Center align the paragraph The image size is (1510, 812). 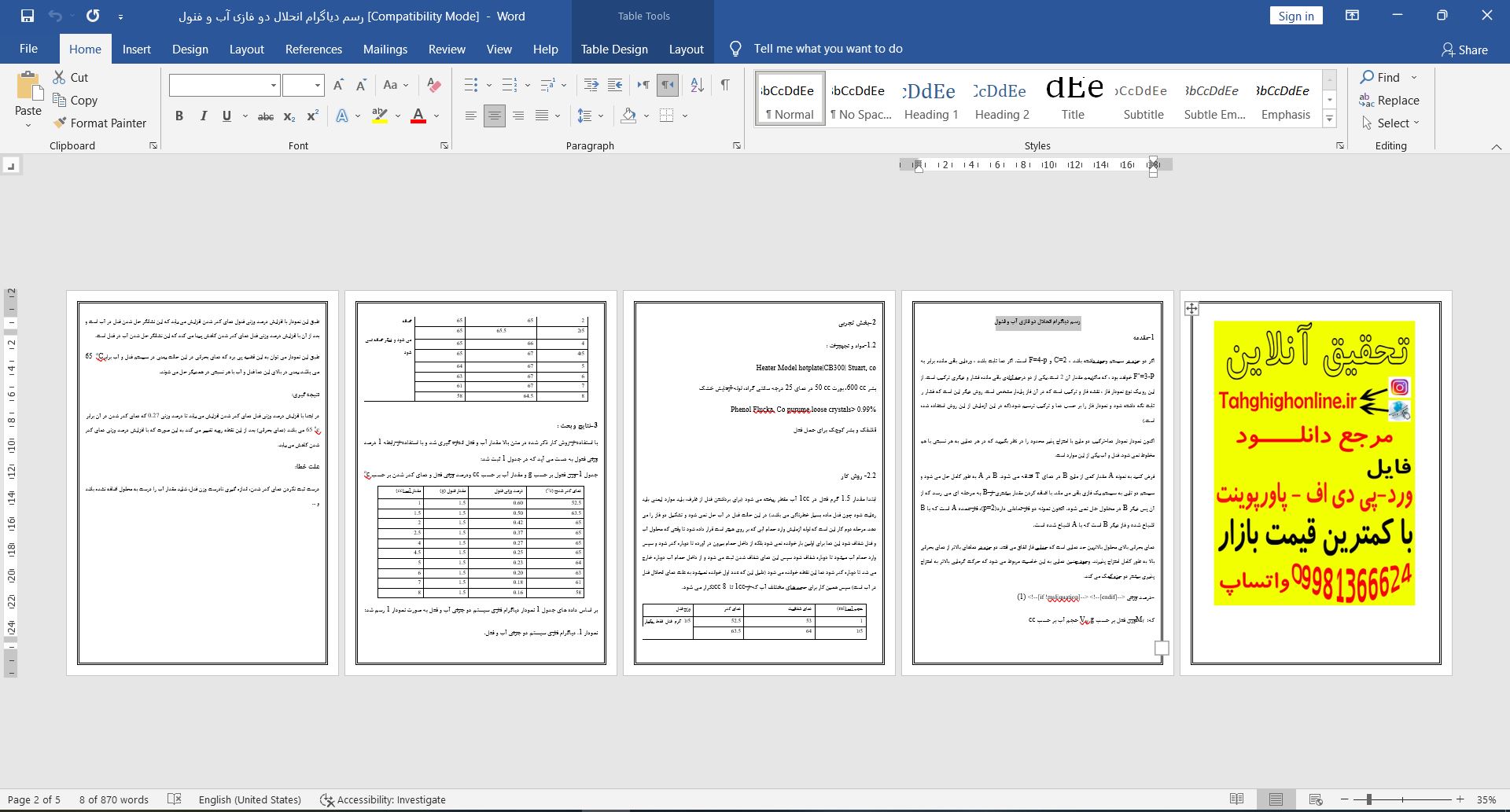tap(494, 116)
